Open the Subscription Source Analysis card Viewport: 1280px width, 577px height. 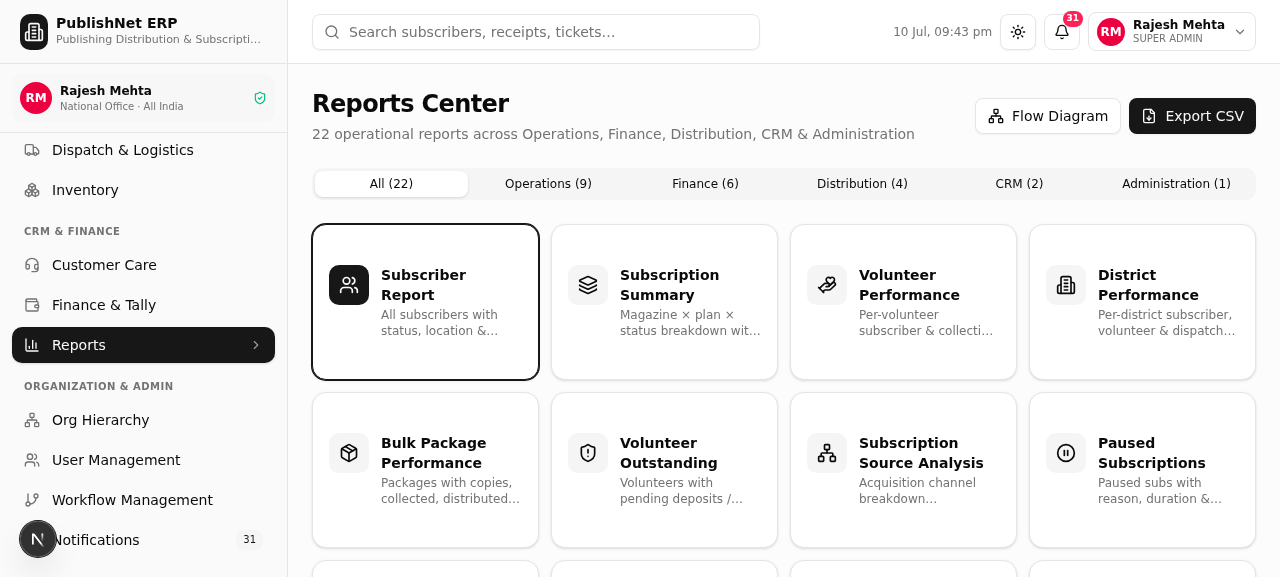[903, 470]
